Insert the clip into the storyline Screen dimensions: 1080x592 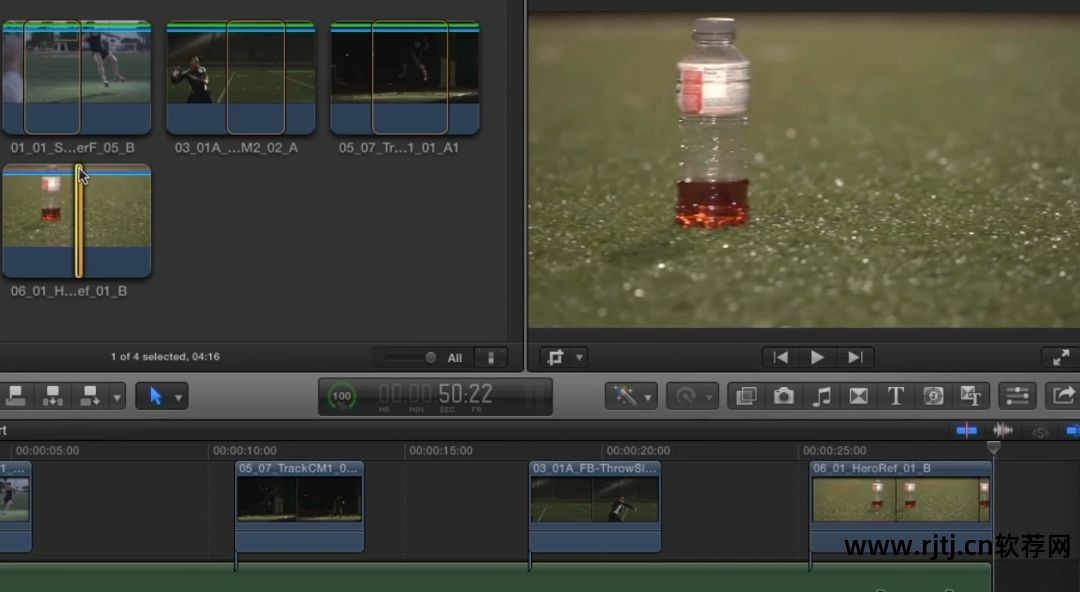pos(52,396)
